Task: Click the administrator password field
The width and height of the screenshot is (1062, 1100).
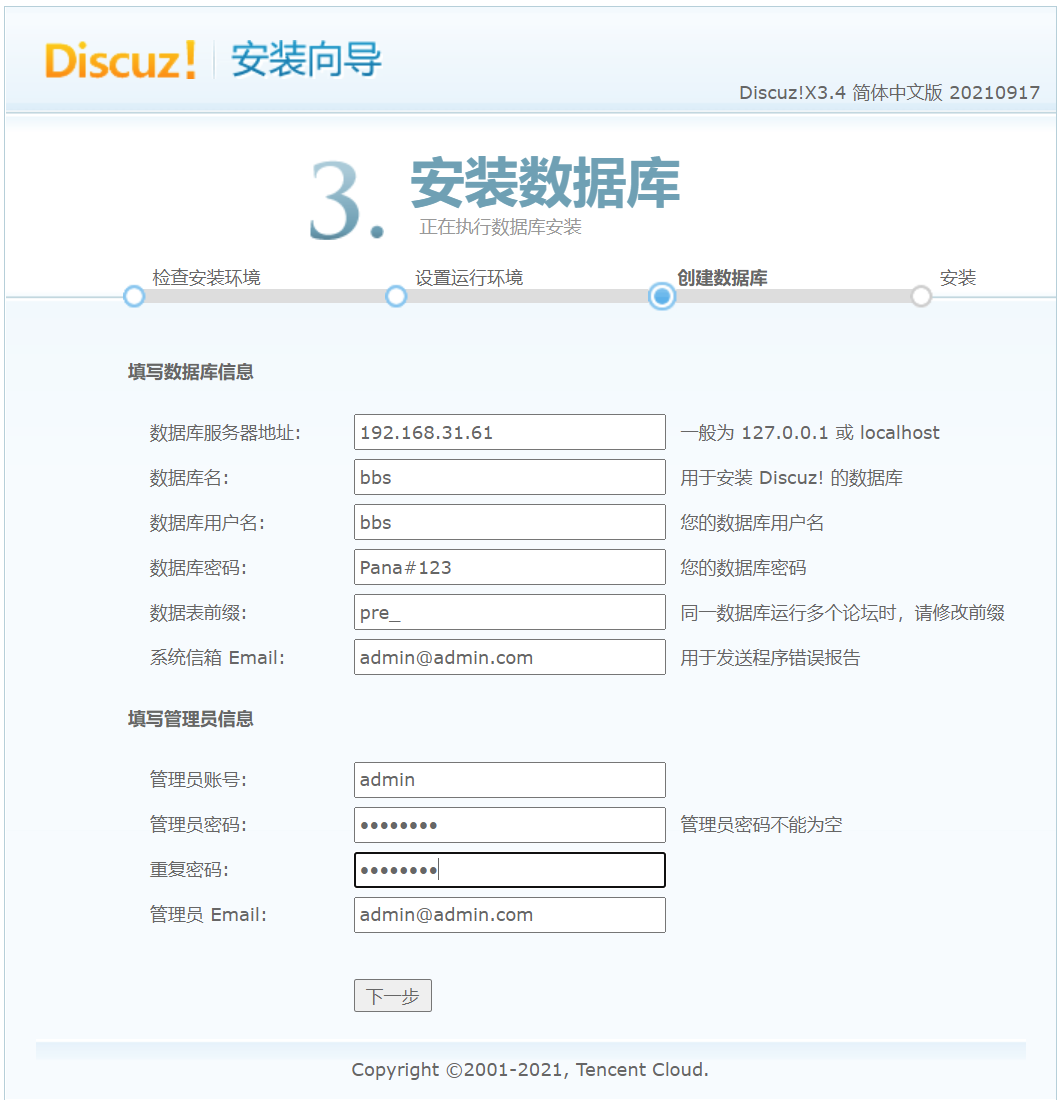Action: (x=509, y=824)
